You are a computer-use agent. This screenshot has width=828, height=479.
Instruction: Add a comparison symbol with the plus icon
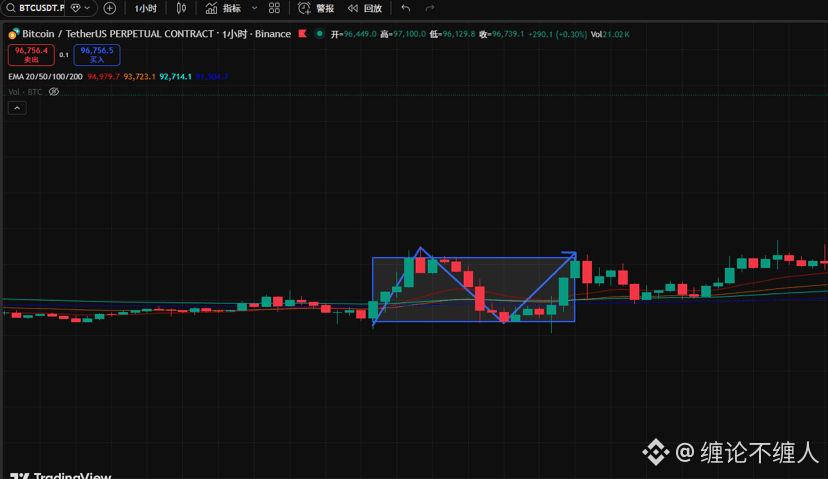tap(110, 8)
